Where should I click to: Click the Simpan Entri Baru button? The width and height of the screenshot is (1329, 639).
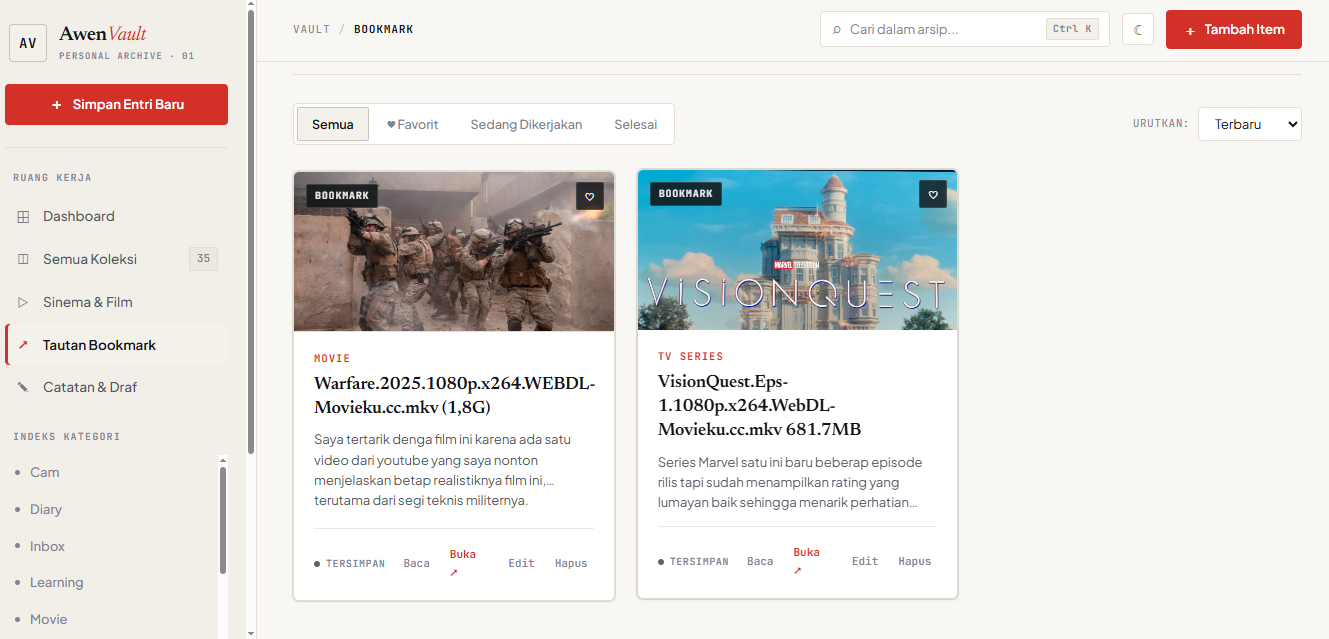coord(116,104)
